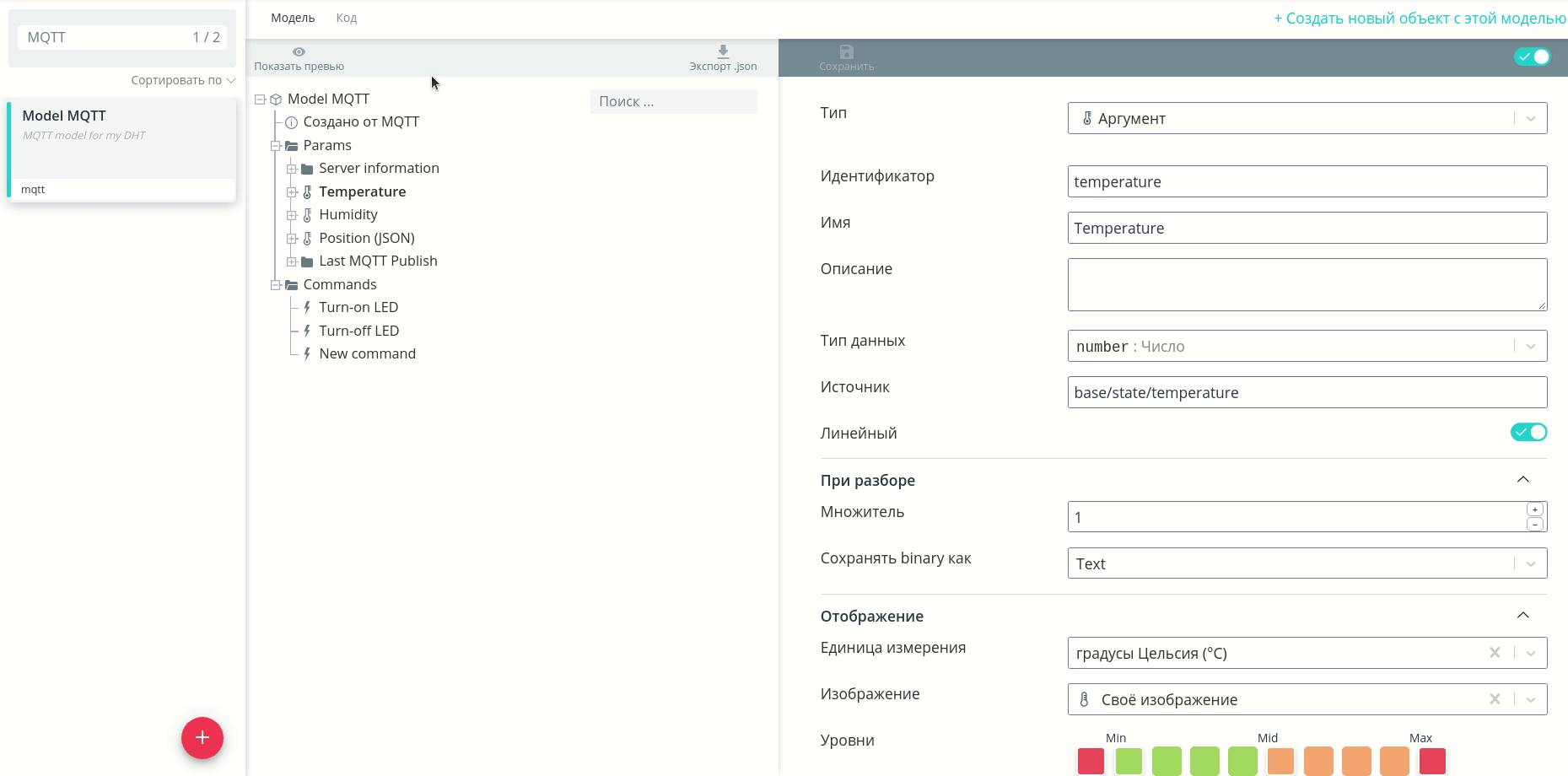Viewport: 1568px width, 776px height.
Task: Toggle the Линейный switch
Action: [x=1528, y=432]
